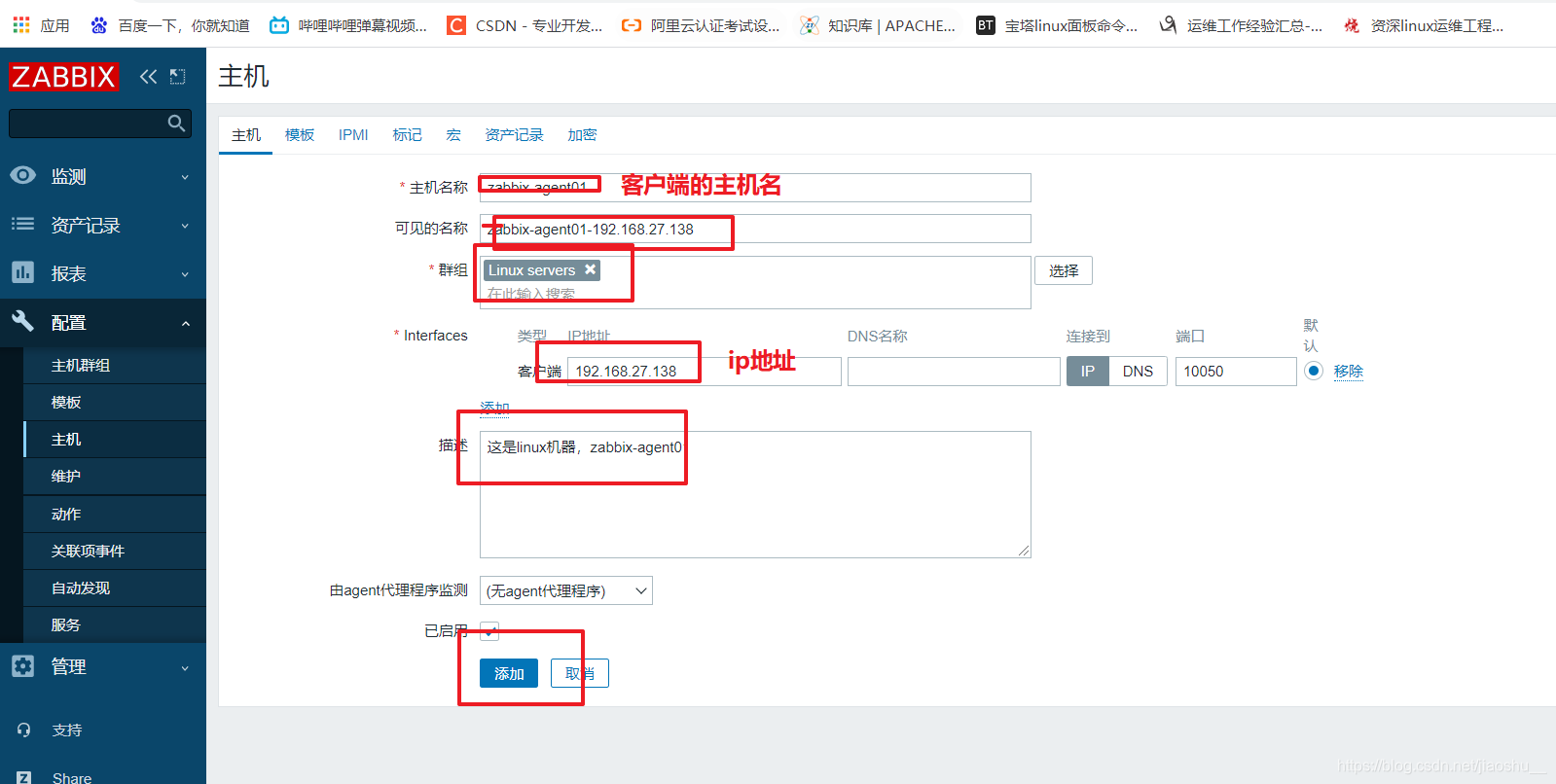Screen dimensions: 1556x784
Task: Click the 可见的名称 input field
Action: pos(755,229)
